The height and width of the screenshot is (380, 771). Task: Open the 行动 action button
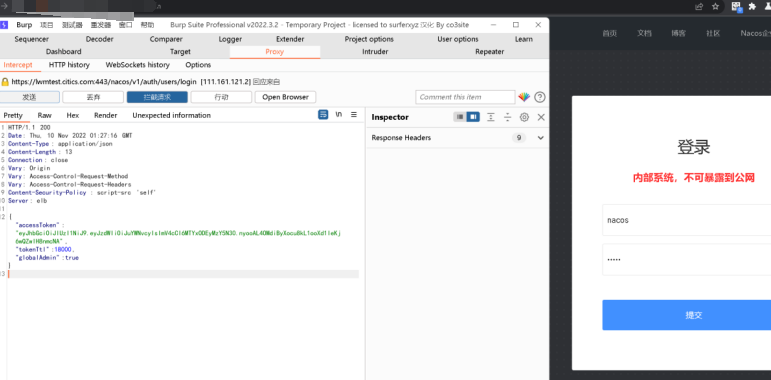click(221, 97)
